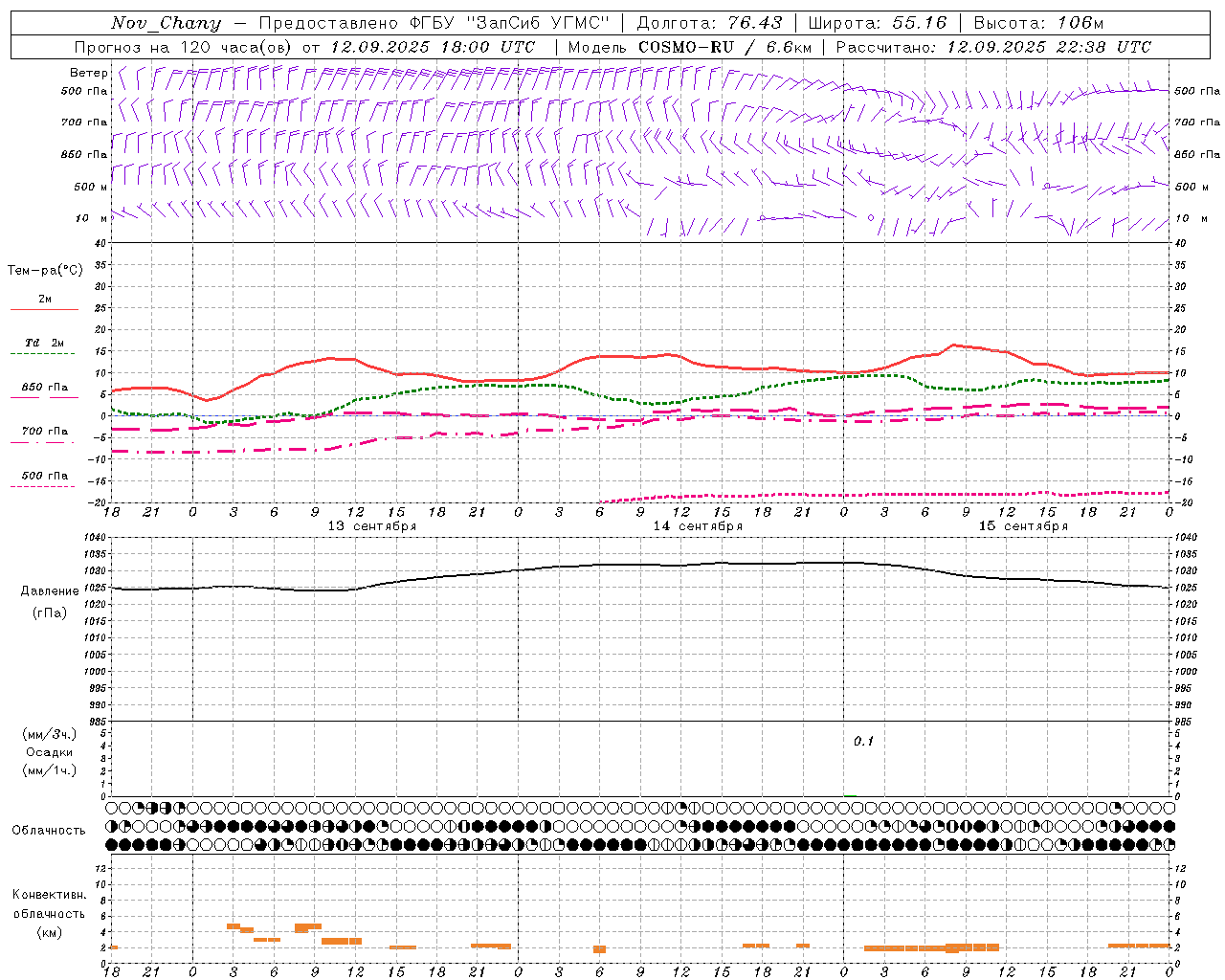Click the (гПа) pressure unit label

[x=50, y=613]
